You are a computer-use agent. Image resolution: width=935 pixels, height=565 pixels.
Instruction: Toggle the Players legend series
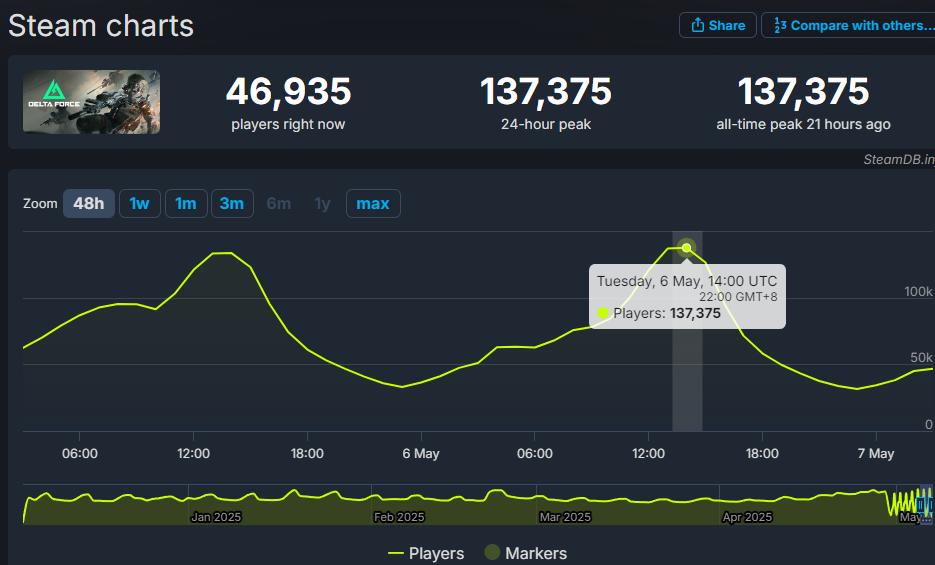426,553
